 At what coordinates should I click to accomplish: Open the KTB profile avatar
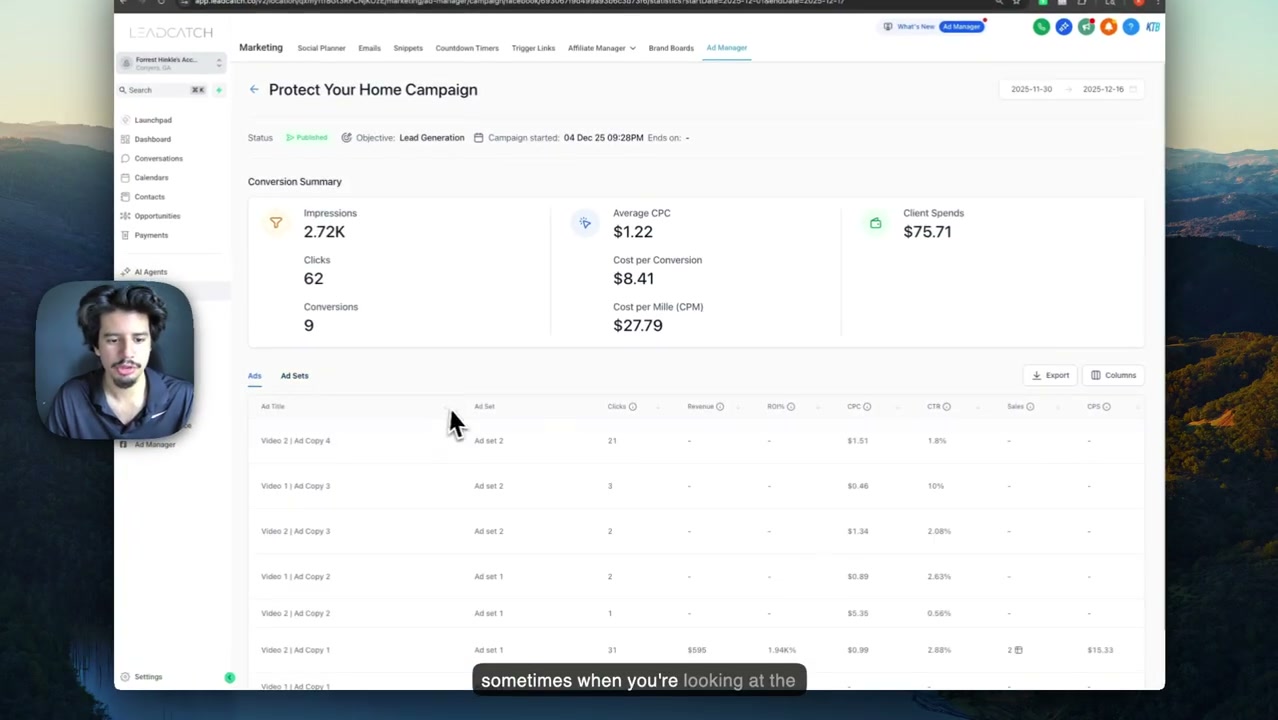coord(1153,27)
